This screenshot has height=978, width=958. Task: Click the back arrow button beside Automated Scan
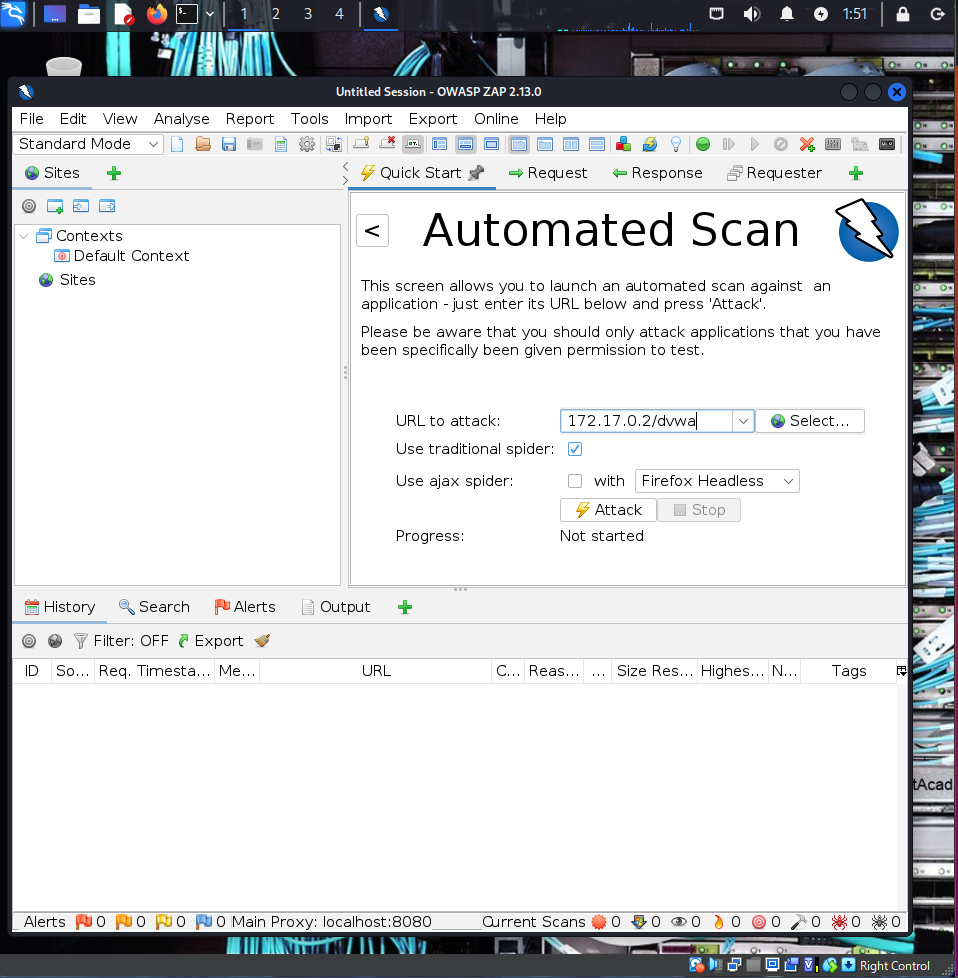click(x=372, y=231)
